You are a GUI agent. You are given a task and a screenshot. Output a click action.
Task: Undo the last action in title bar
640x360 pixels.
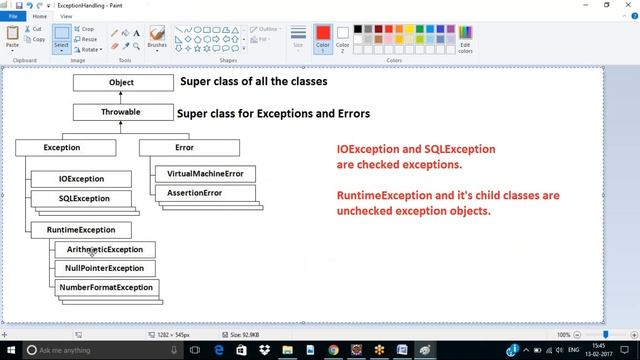pos(29,5)
